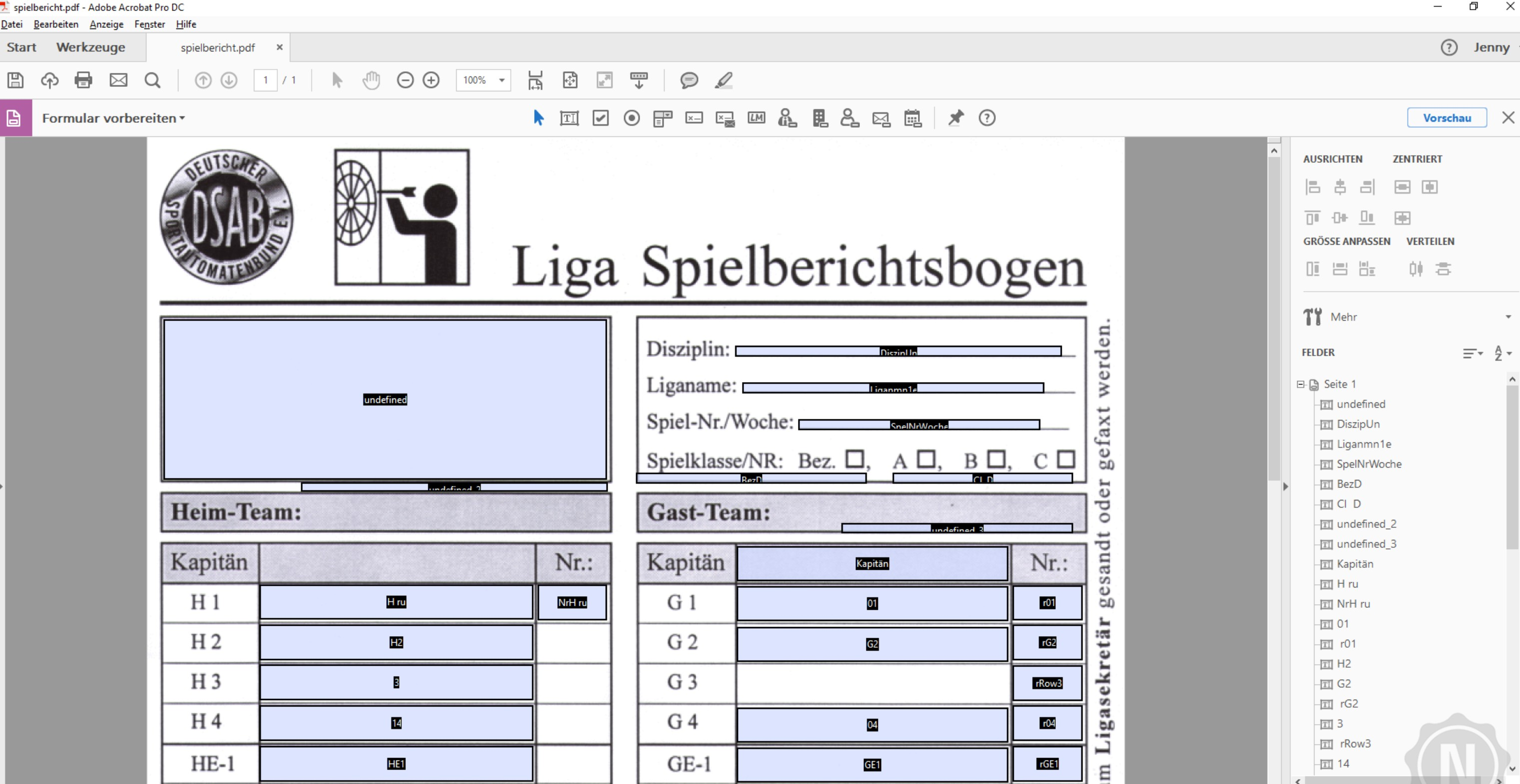The width and height of the screenshot is (1520, 784).
Task: Collapse the Seite 1 tree node
Action: [1301, 384]
